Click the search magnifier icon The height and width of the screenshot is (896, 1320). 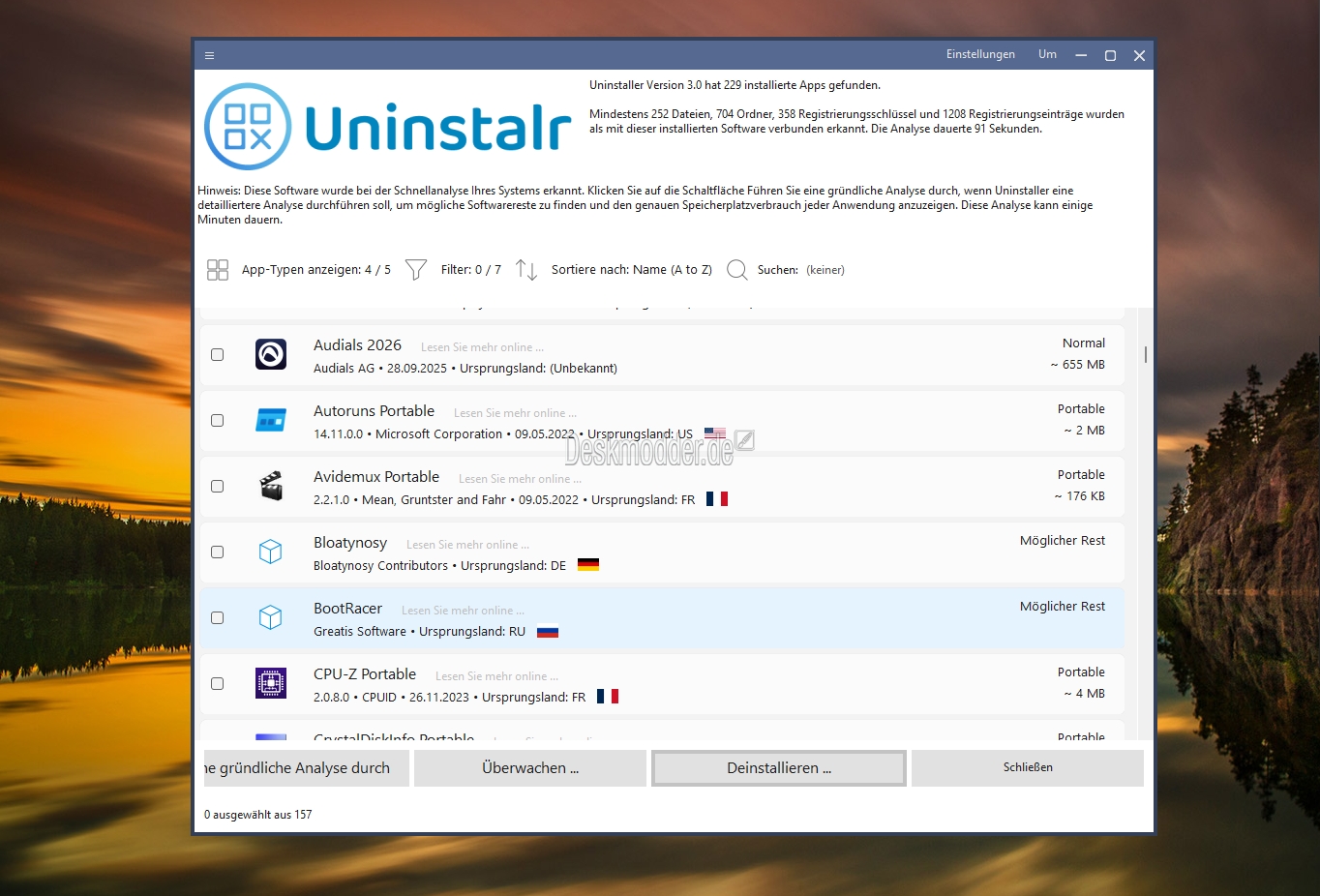tap(736, 270)
